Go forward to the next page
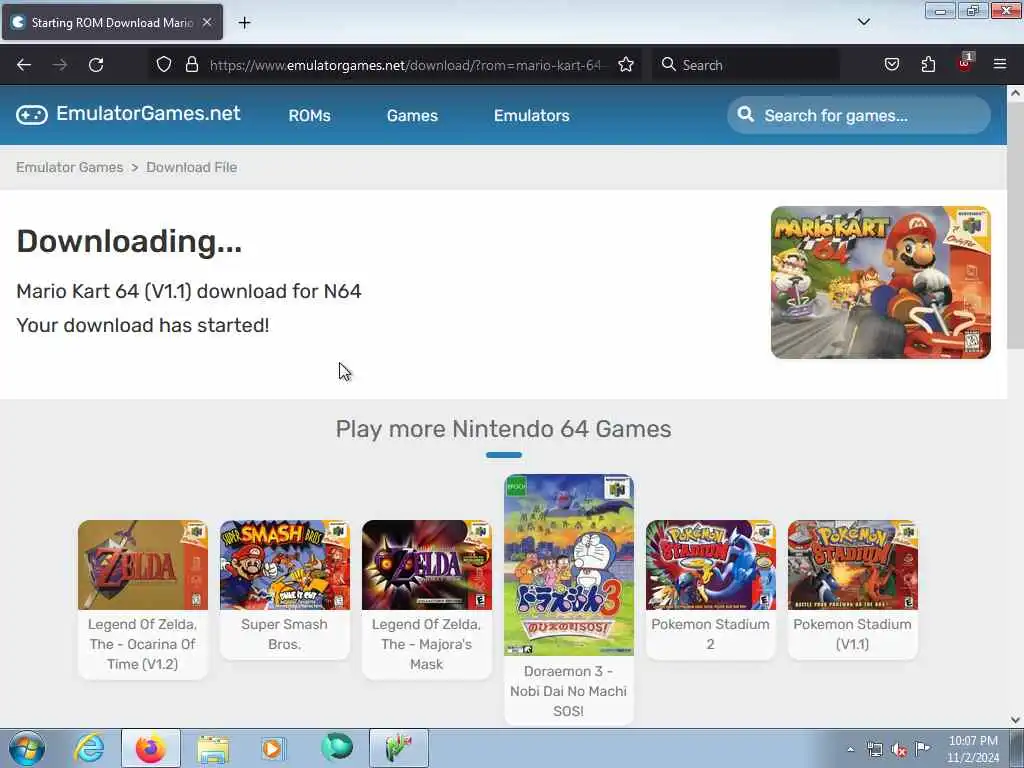This screenshot has width=1024, height=768. (60, 65)
